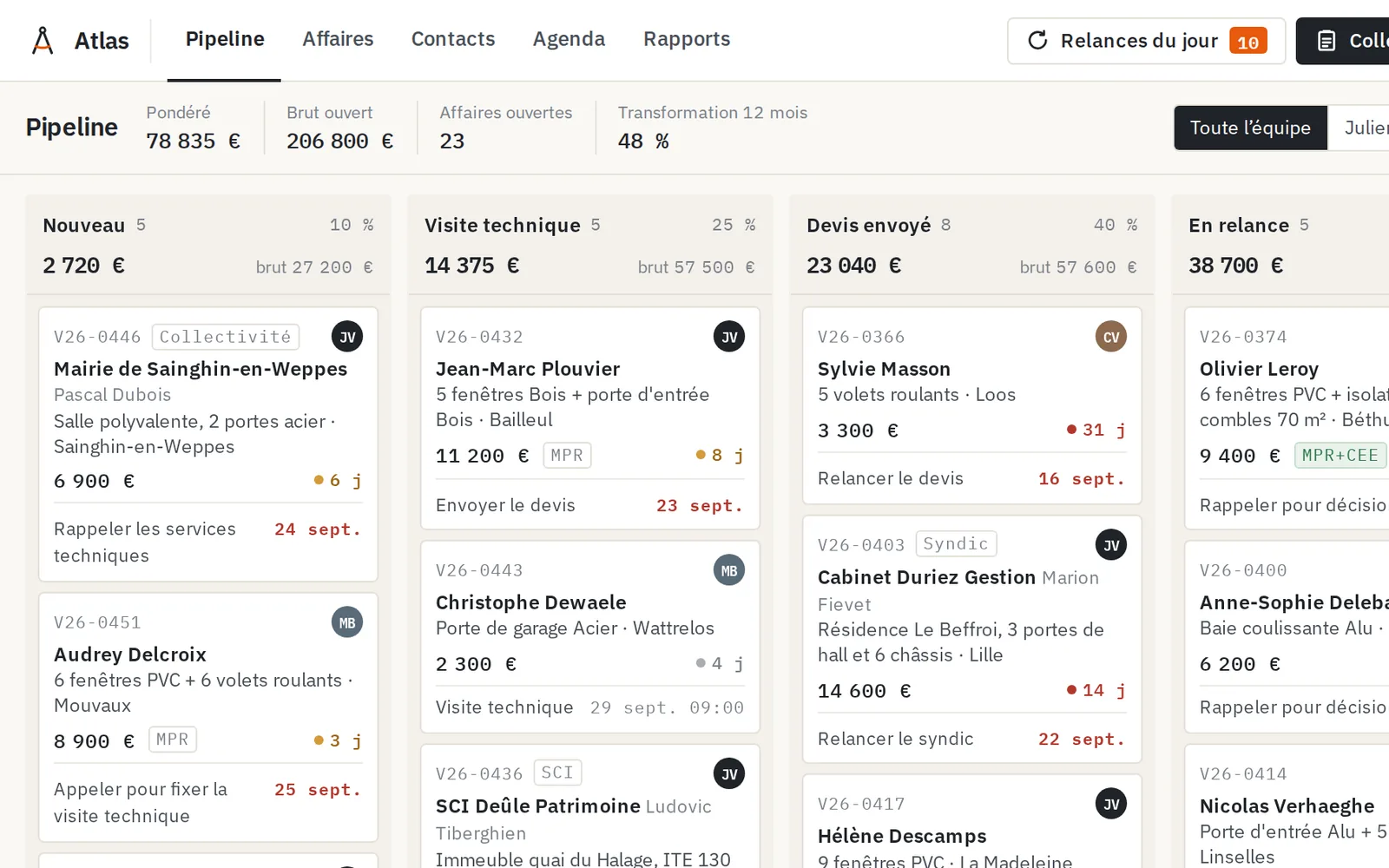The height and width of the screenshot is (868, 1389).
Task: Go to the Contacts tab
Action: tap(453, 40)
